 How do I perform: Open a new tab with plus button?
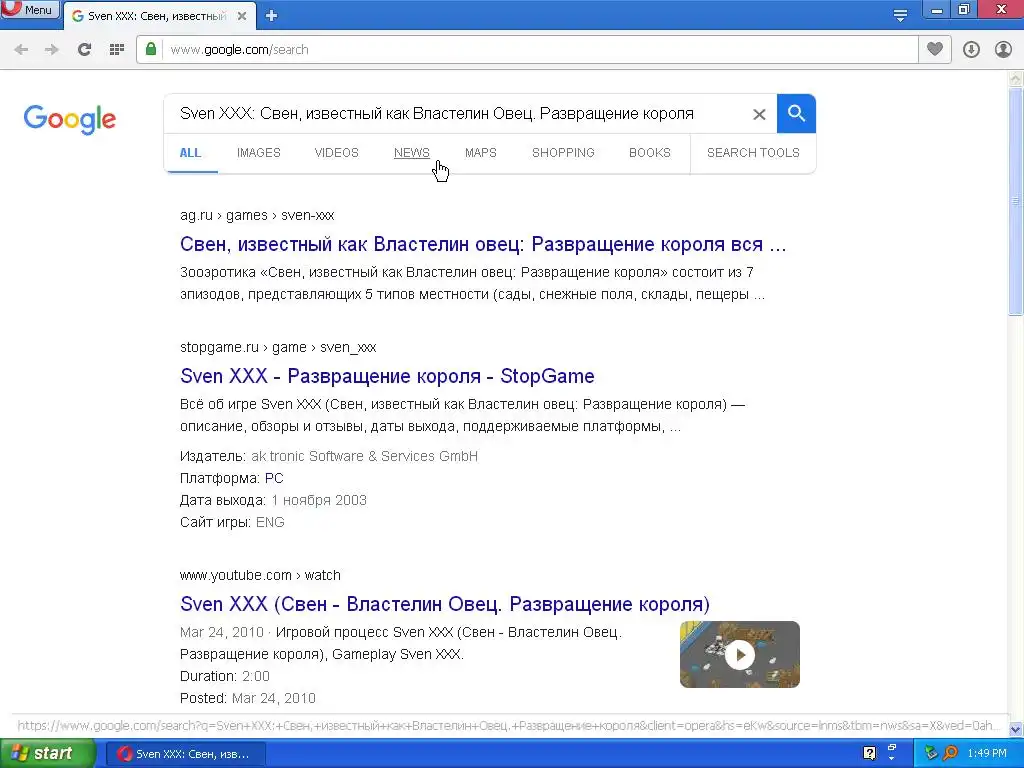[x=272, y=16]
